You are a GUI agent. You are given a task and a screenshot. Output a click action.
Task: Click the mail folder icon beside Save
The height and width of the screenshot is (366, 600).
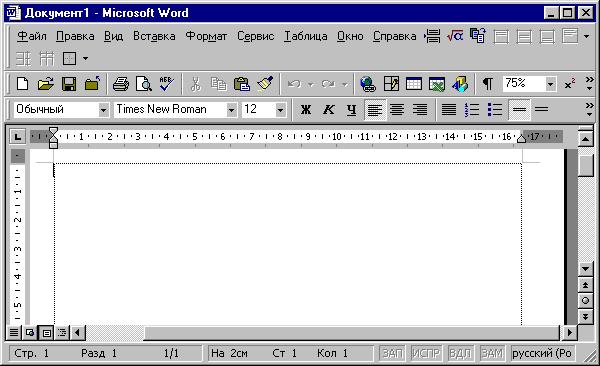[x=92, y=83]
